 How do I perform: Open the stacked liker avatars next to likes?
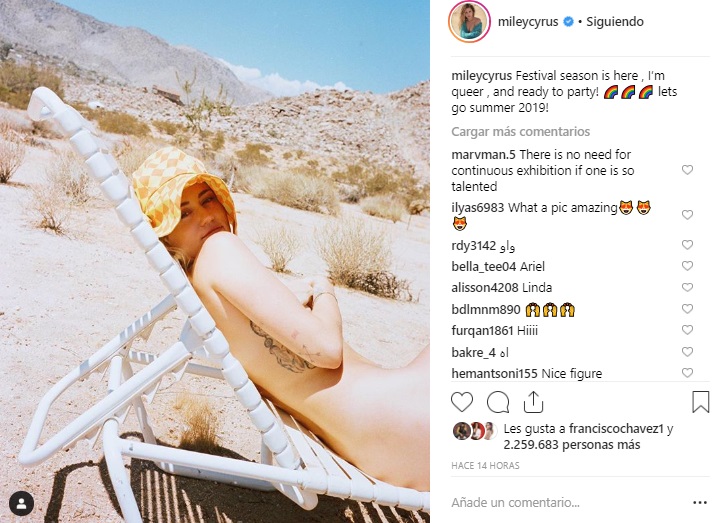(475, 431)
